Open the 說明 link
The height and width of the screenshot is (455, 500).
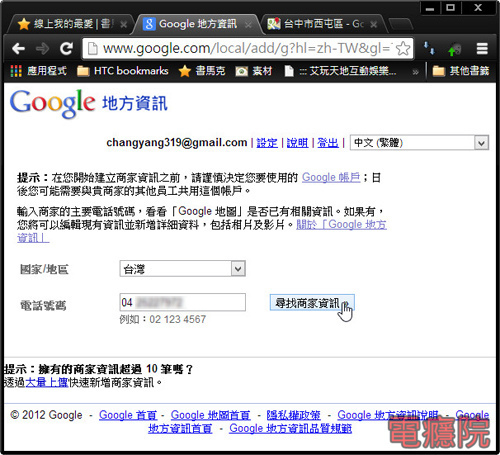[297, 143]
